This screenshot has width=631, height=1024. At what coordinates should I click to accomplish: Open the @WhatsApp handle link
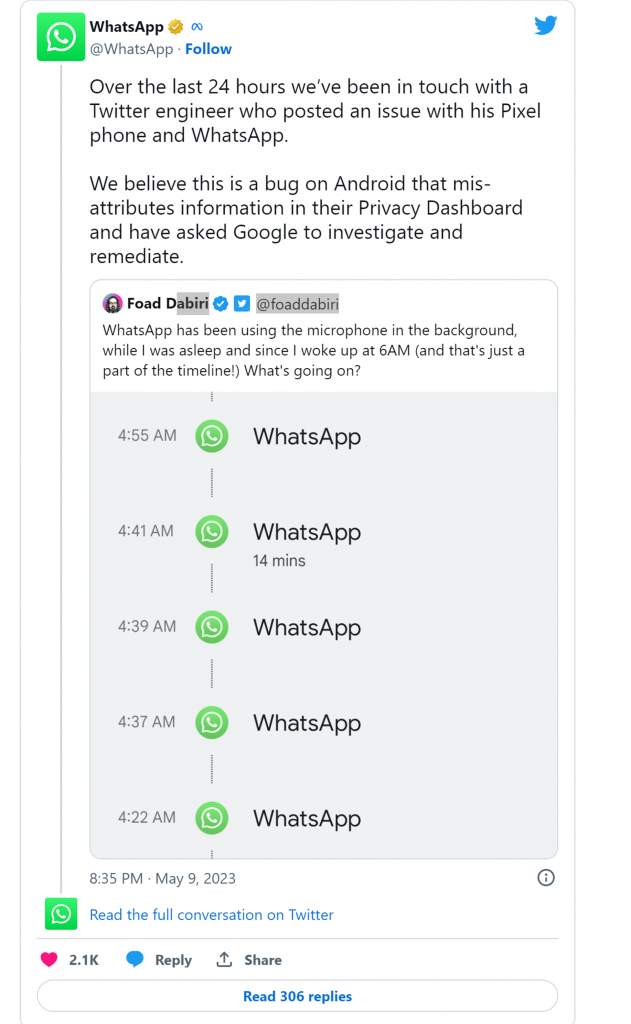point(131,49)
